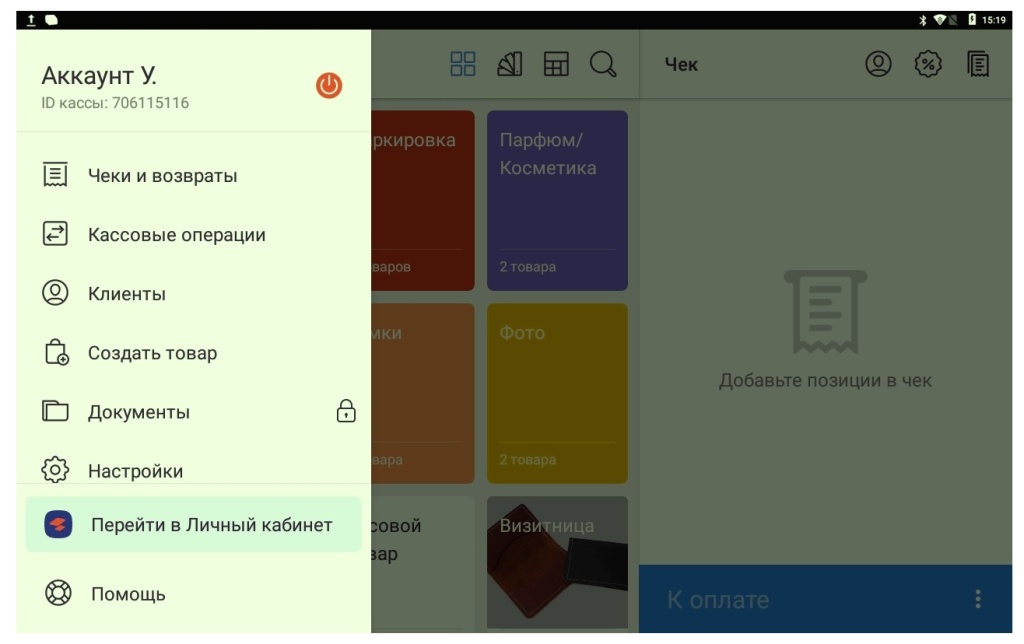Open Настройки from side menu
This screenshot has height=644, width=1024.
pos(135,470)
